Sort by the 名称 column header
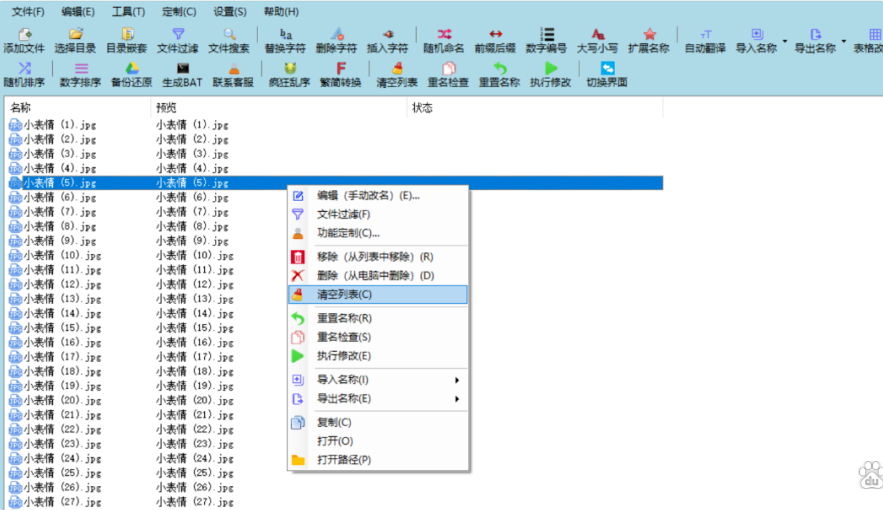 pyautogui.click(x=78, y=108)
